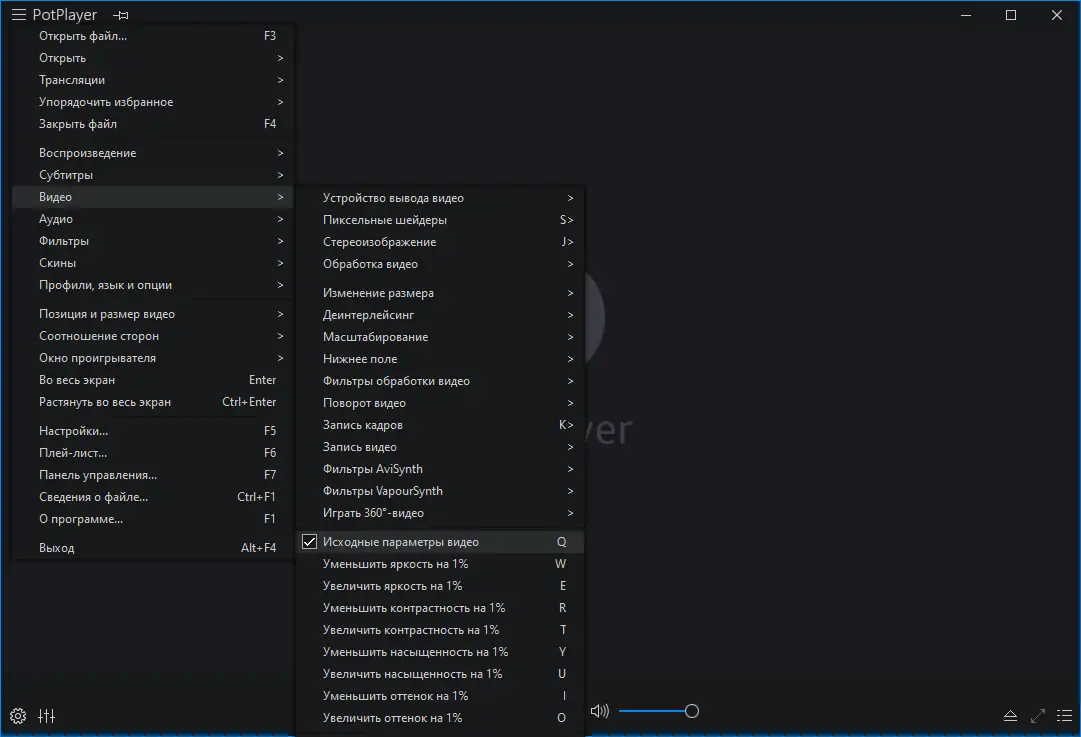
Task: Click the eject/open file icon
Action: [x=1010, y=716]
